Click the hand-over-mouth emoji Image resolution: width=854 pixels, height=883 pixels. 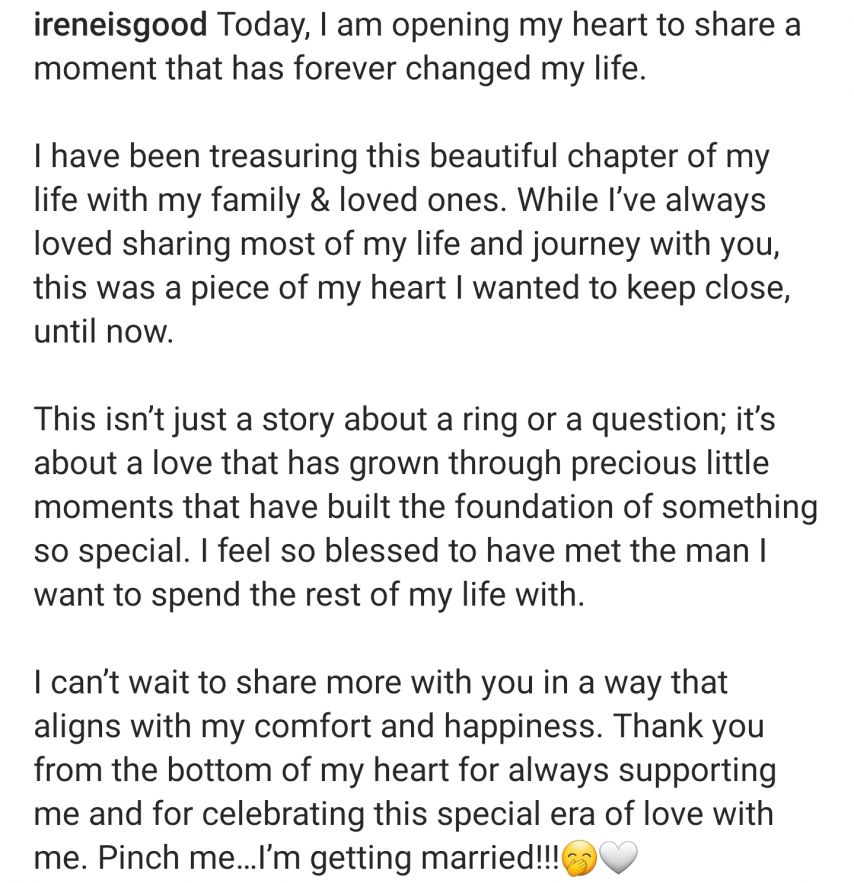click(x=579, y=858)
